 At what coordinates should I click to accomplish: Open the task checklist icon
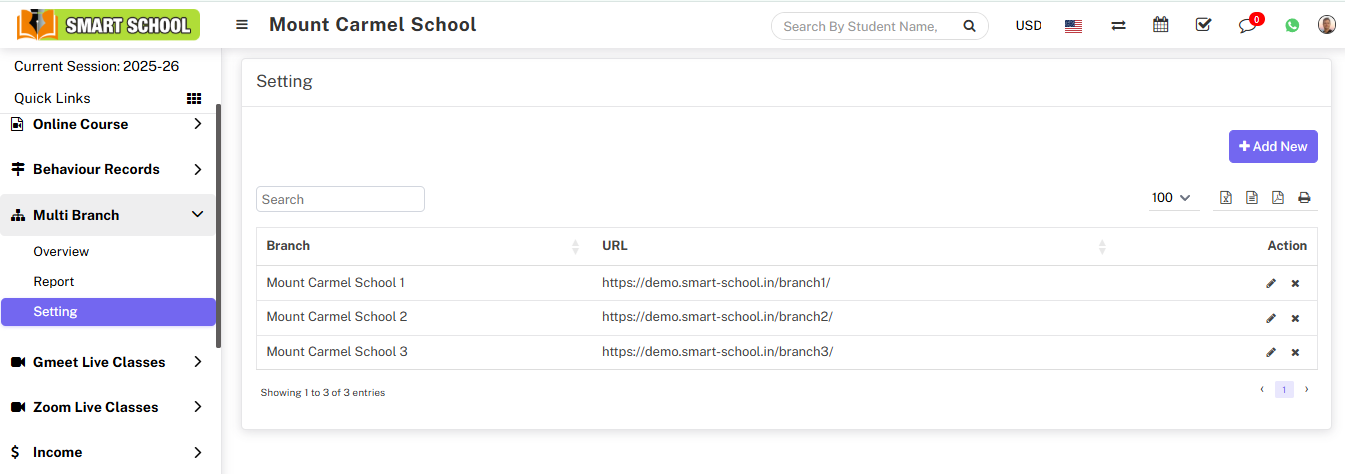(x=1203, y=26)
